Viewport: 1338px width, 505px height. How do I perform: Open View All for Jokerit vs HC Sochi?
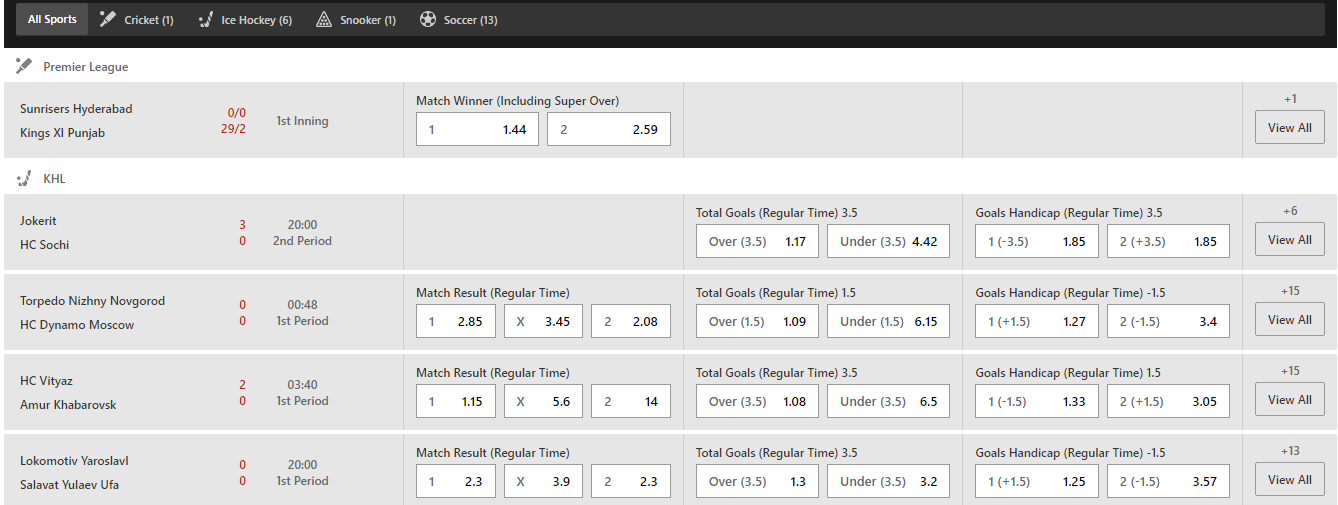(1290, 239)
